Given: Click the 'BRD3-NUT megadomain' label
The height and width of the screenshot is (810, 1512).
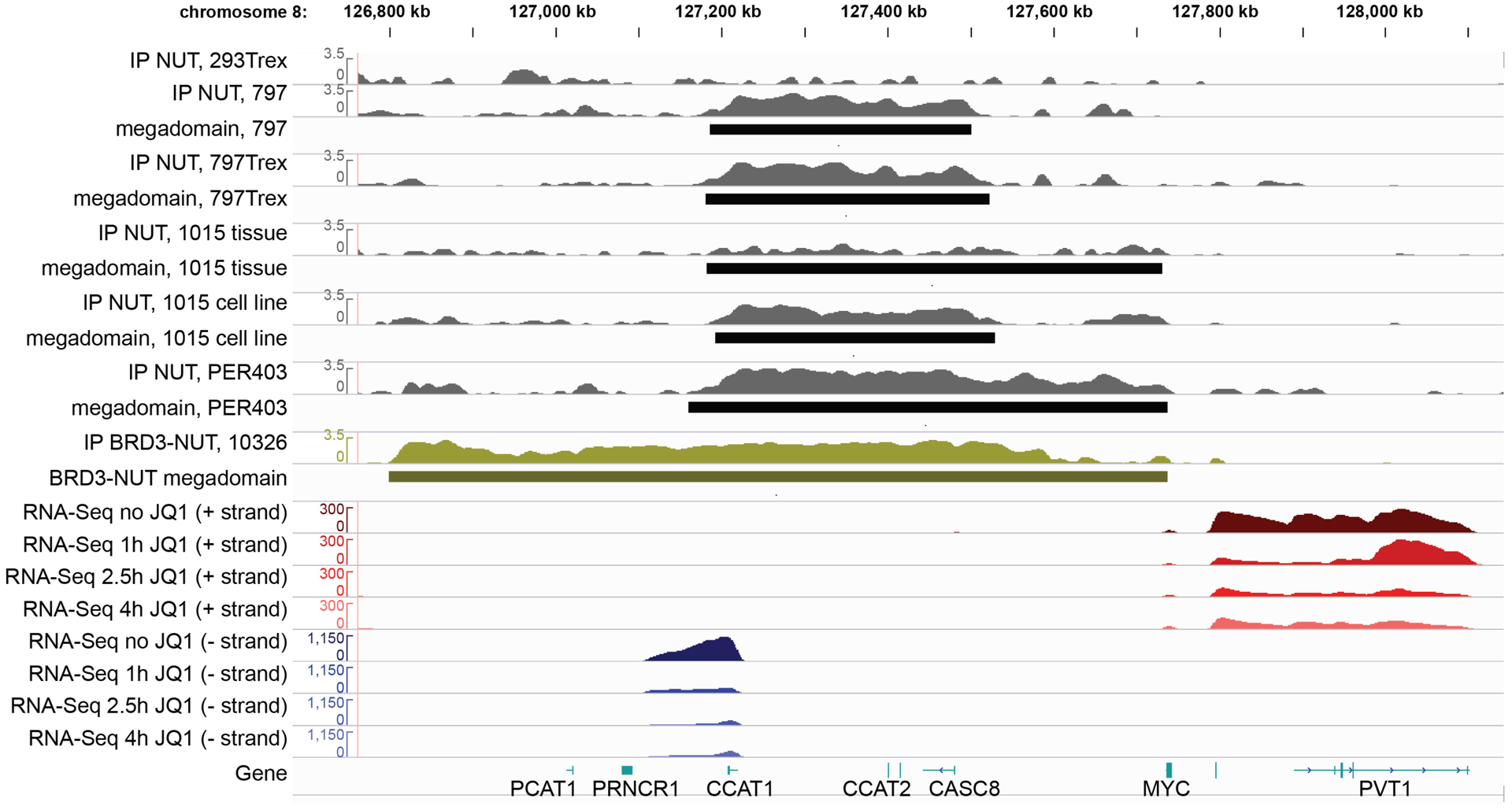Looking at the screenshot, I should (168, 478).
